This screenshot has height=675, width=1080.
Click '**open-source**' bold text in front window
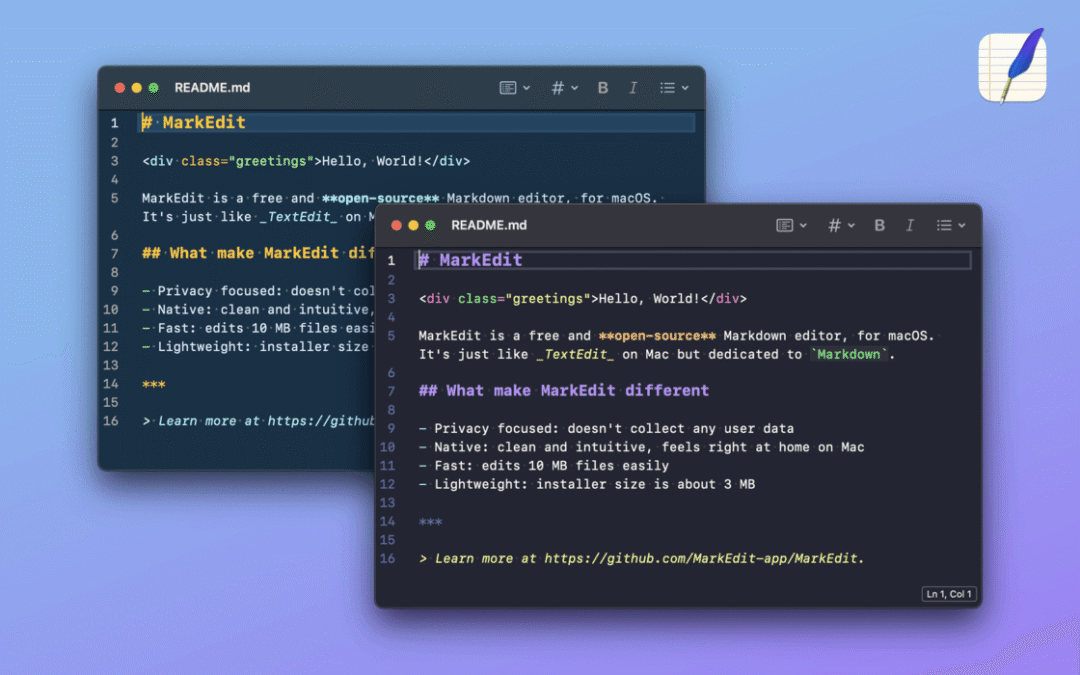(x=657, y=336)
